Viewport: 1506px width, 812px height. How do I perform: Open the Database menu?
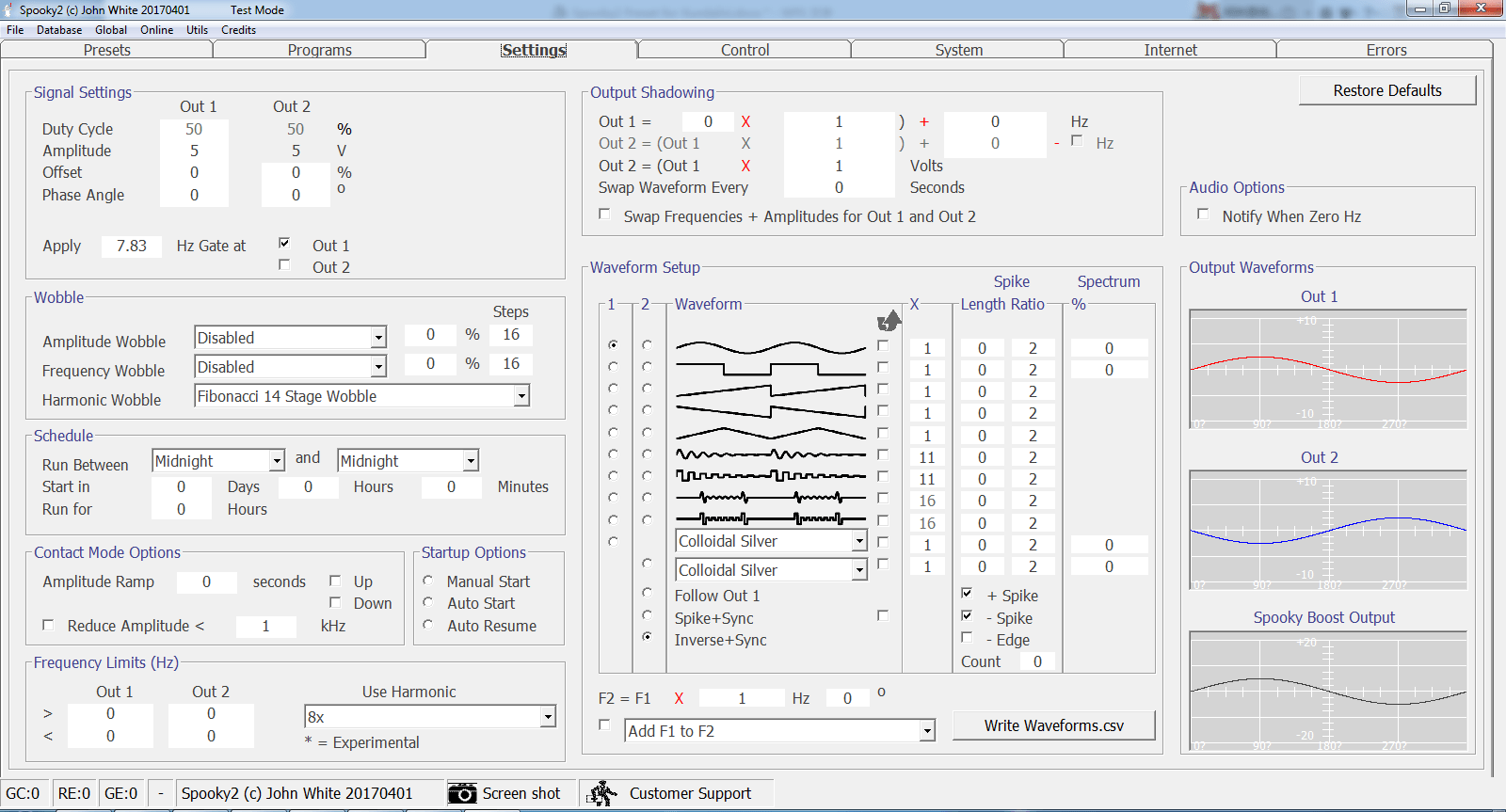coord(58,29)
